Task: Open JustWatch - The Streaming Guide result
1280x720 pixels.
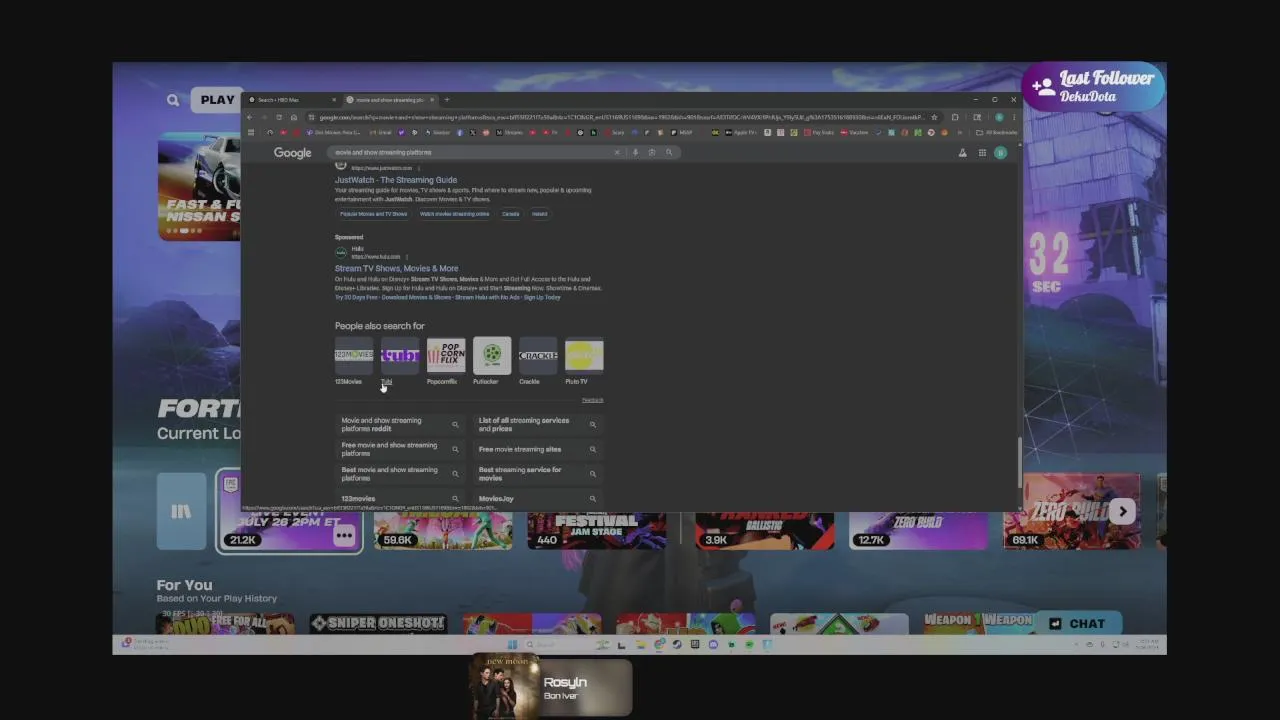Action: click(x=396, y=180)
